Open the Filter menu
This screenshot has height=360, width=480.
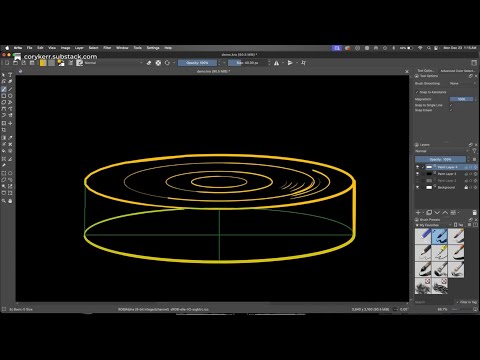click(x=107, y=48)
